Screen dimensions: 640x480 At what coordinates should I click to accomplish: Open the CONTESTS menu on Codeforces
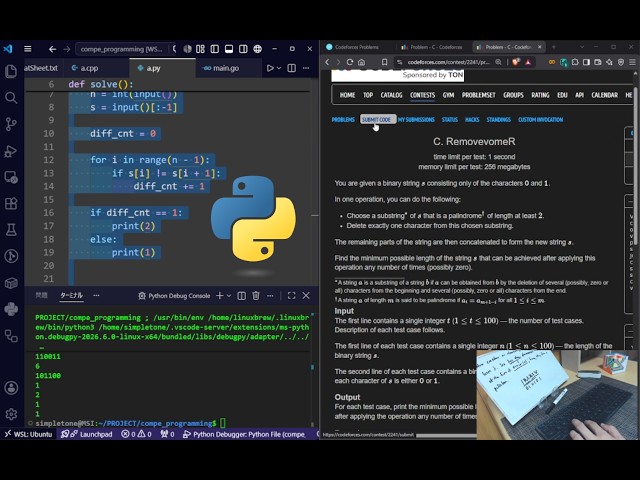(422, 95)
